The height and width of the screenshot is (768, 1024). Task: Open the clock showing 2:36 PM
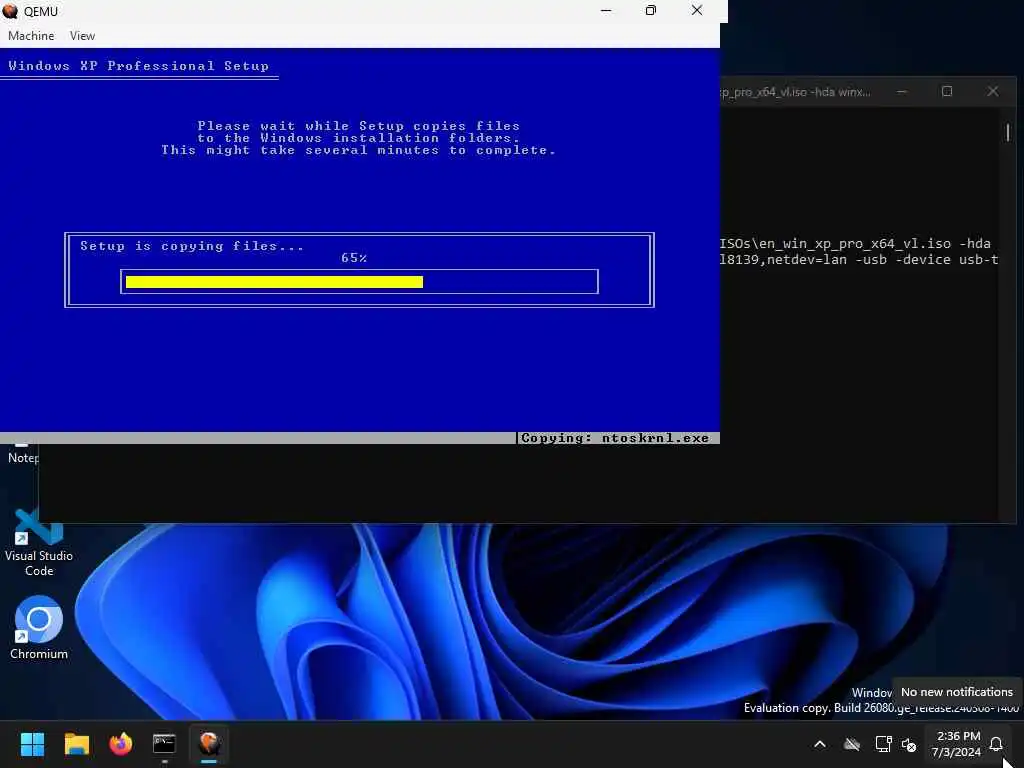click(x=957, y=744)
